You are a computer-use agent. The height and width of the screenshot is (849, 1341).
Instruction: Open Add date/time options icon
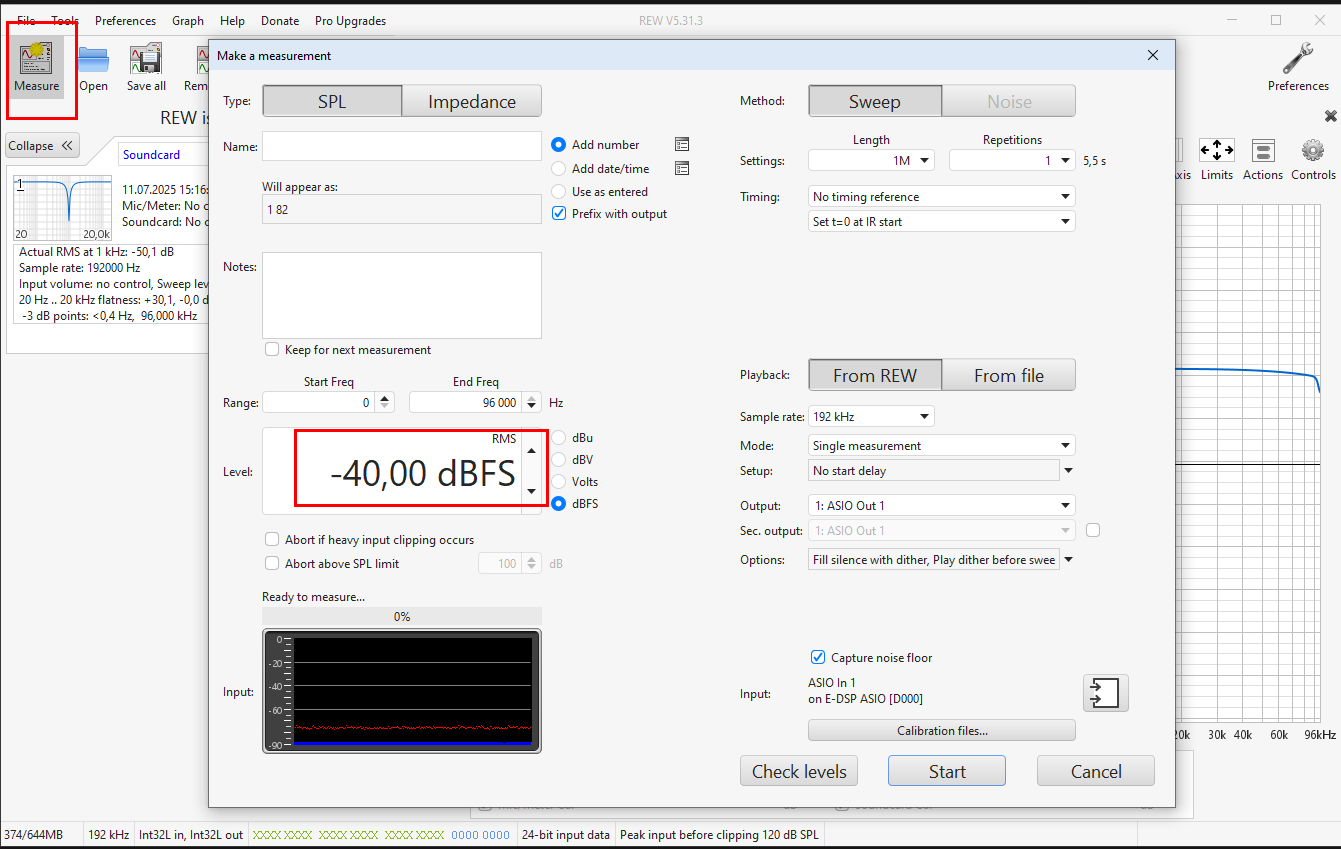point(682,168)
